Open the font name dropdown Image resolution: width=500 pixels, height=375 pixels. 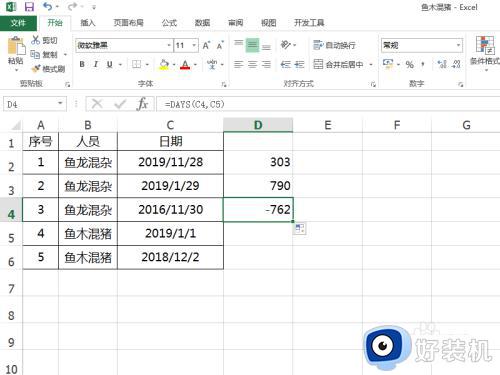tap(169, 45)
